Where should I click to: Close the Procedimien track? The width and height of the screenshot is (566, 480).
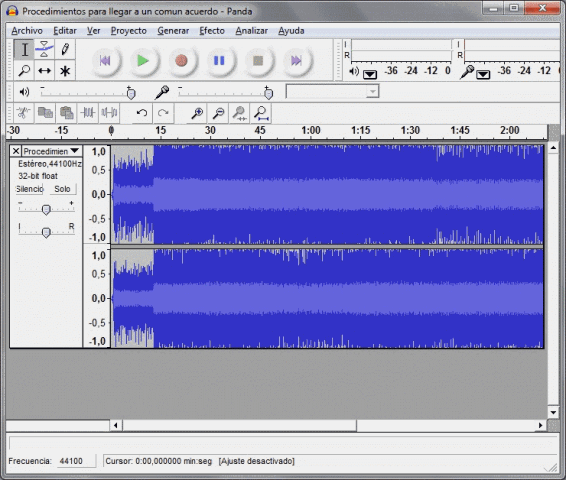tap(16, 151)
